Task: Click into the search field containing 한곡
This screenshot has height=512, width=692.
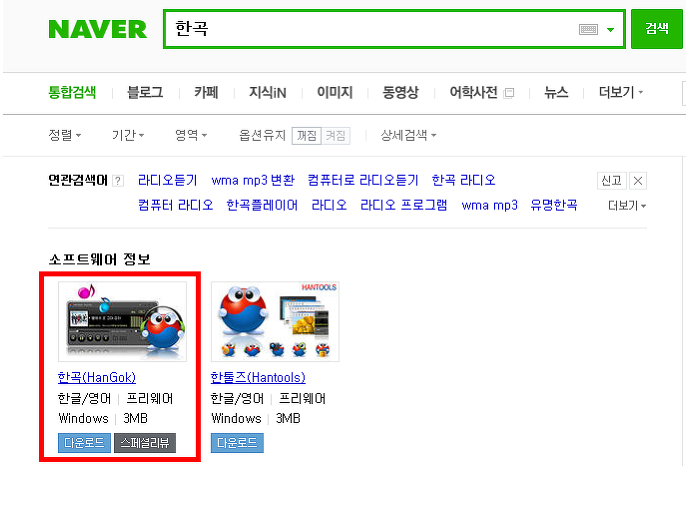Action: (371, 29)
